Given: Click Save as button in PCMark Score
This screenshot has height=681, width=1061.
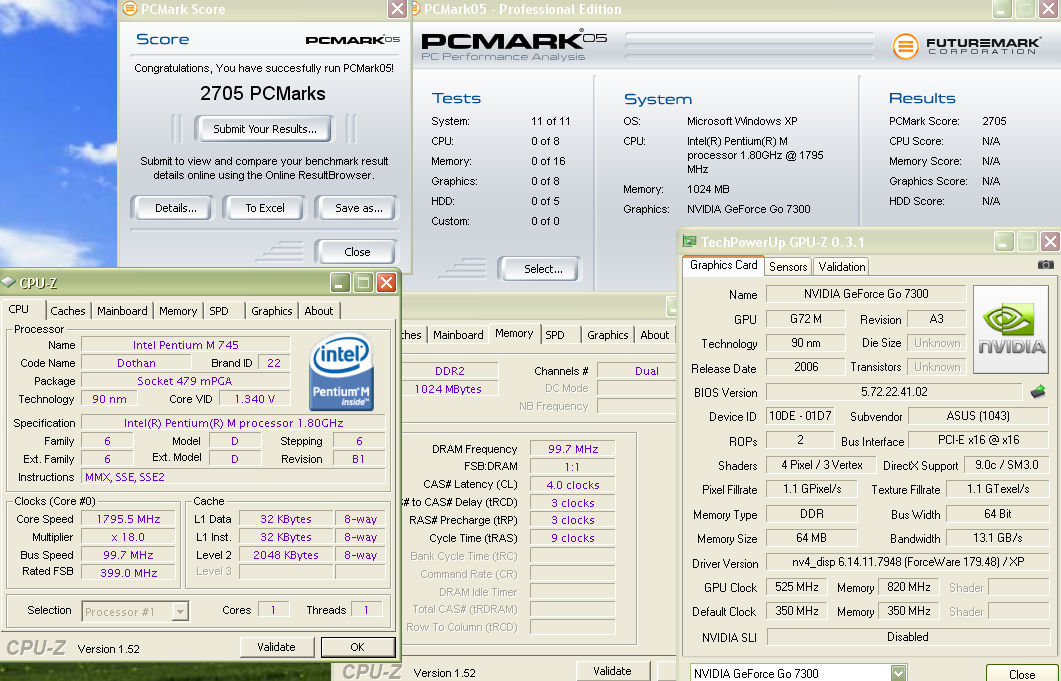Looking at the screenshot, I should [359, 208].
